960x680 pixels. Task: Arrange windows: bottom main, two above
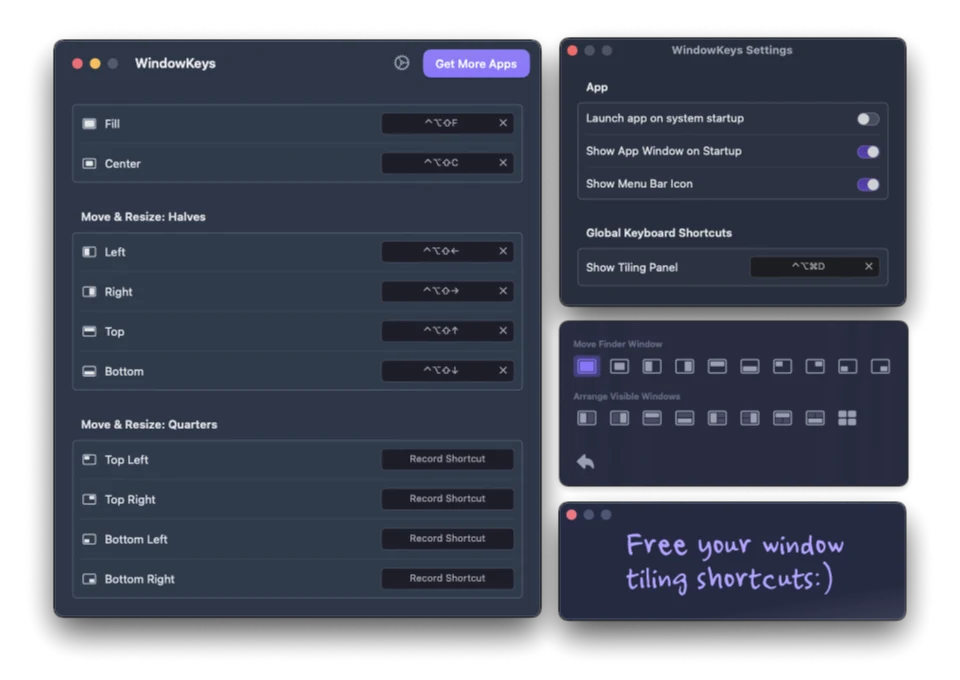[x=815, y=418]
